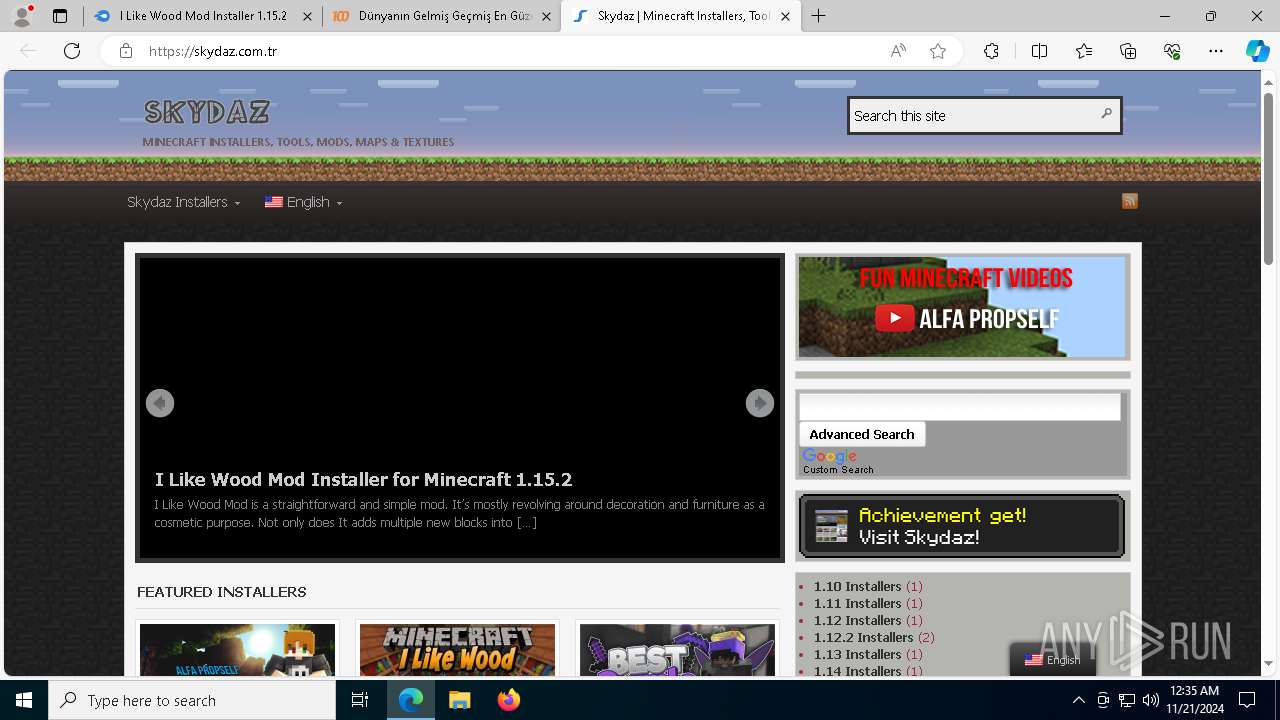Image resolution: width=1280 pixels, height=720 pixels.
Task: Close the Skydaz browser tab
Action: 786,16
